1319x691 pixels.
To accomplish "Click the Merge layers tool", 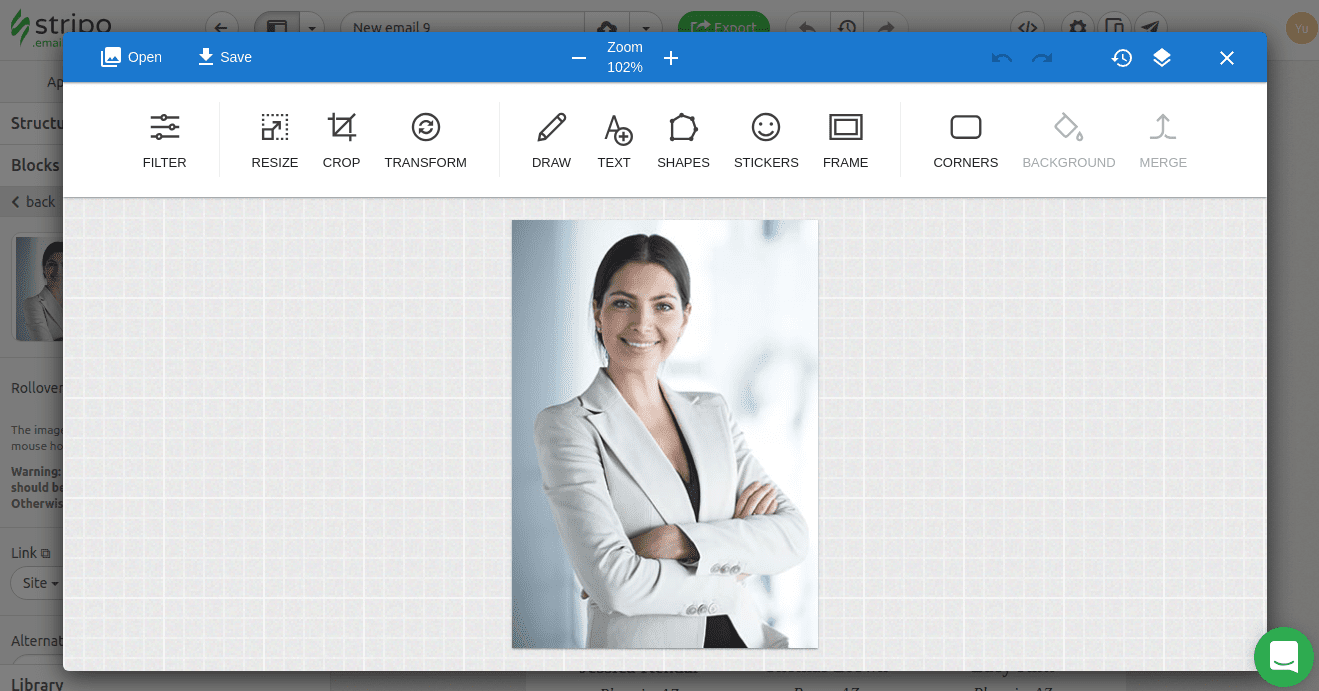I will click(1163, 141).
